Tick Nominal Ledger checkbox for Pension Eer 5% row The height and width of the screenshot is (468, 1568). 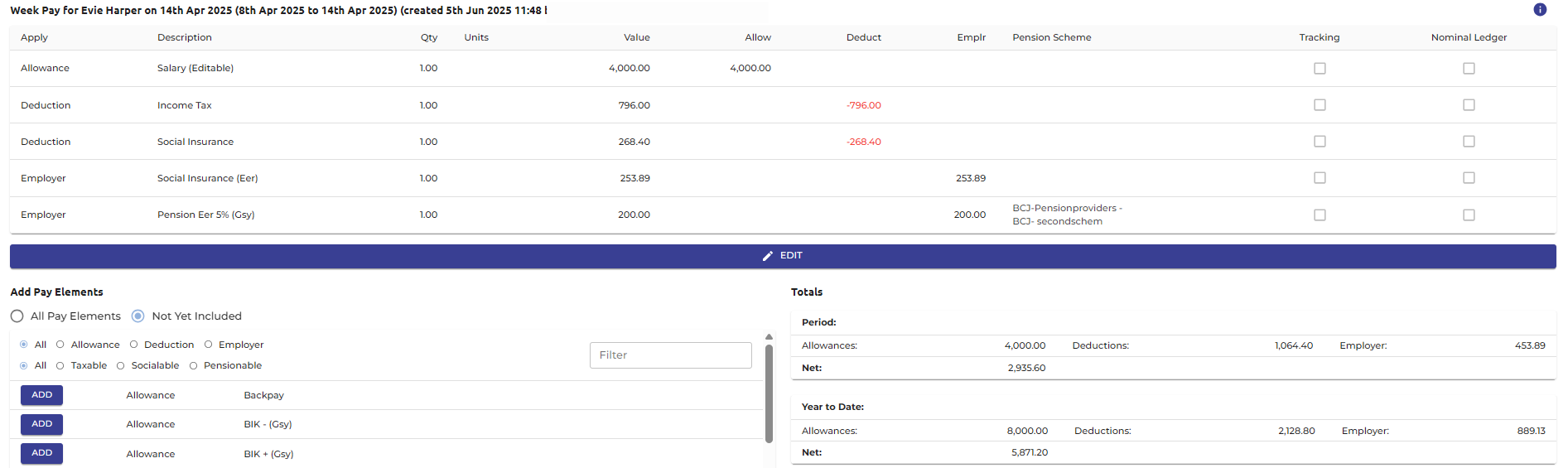point(1469,215)
